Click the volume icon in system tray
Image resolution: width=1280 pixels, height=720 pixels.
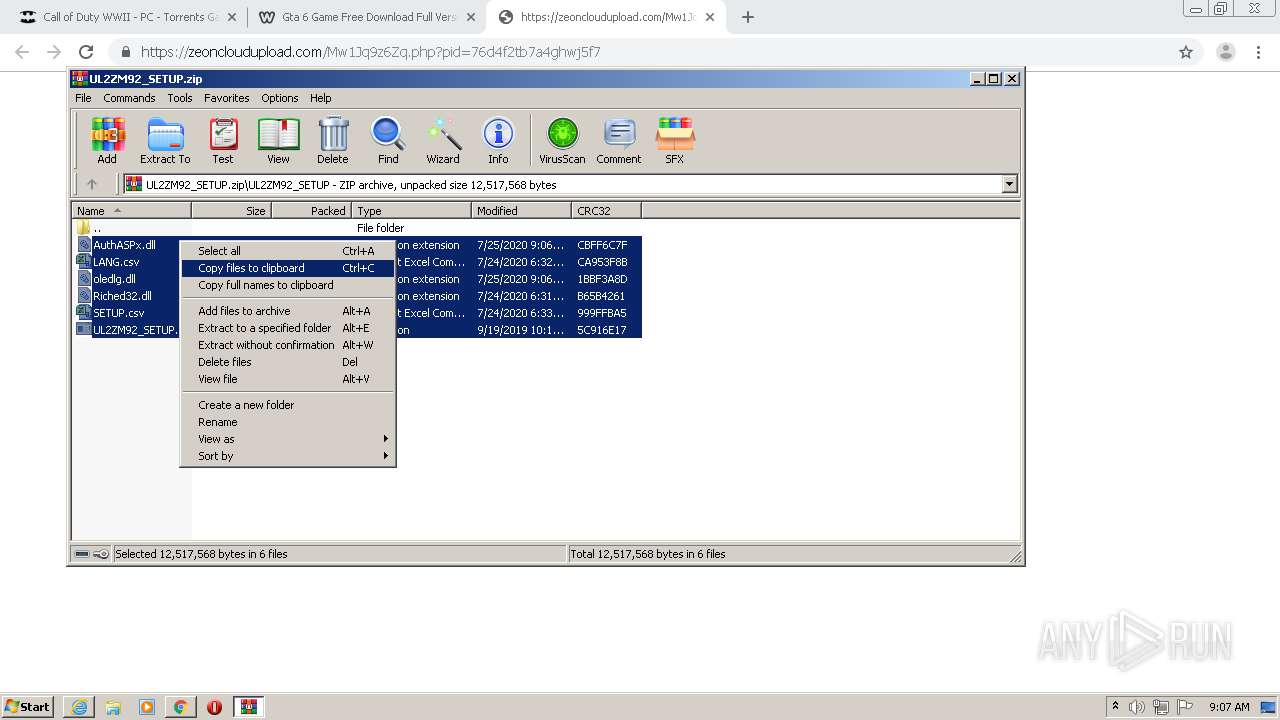1137,707
